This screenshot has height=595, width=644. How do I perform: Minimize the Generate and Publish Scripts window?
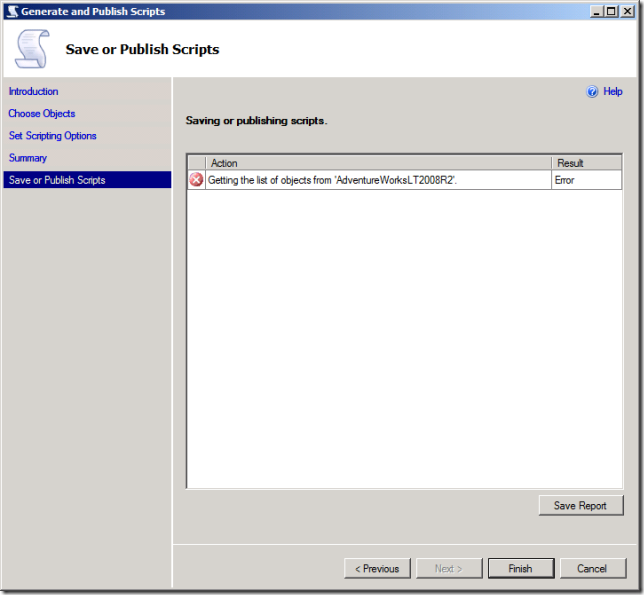click(596, 11)
